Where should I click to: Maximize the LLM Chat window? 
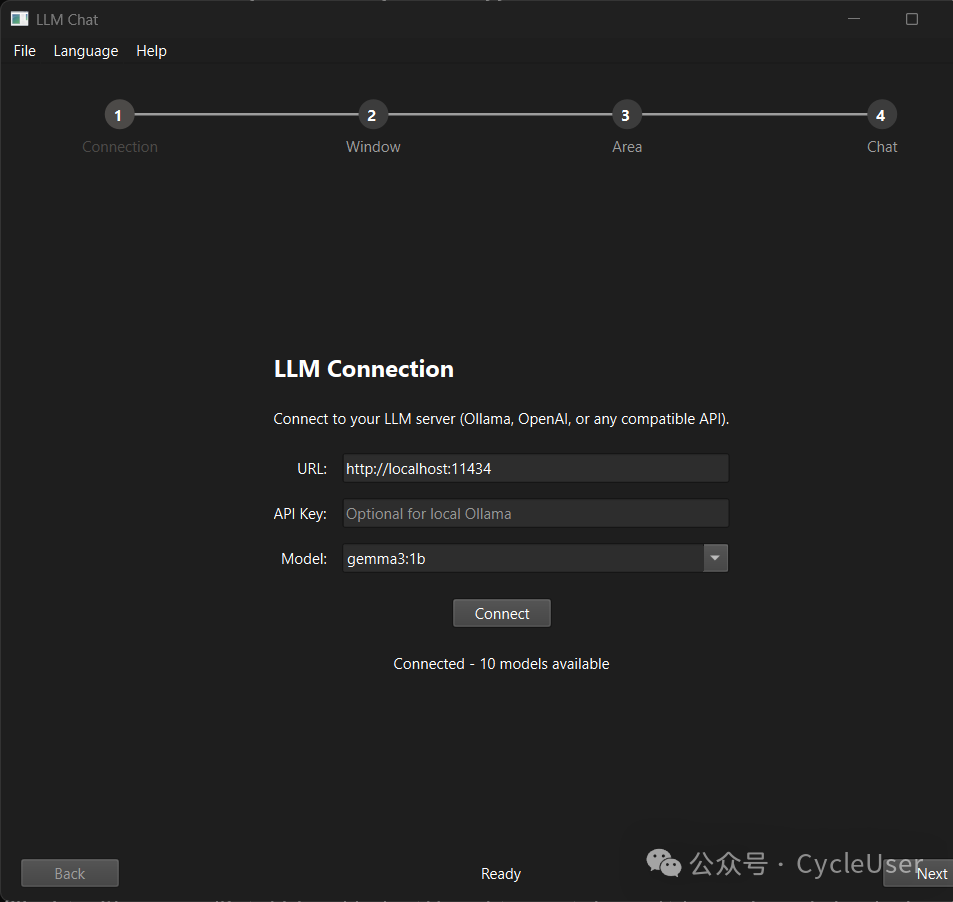pos(912,19)
